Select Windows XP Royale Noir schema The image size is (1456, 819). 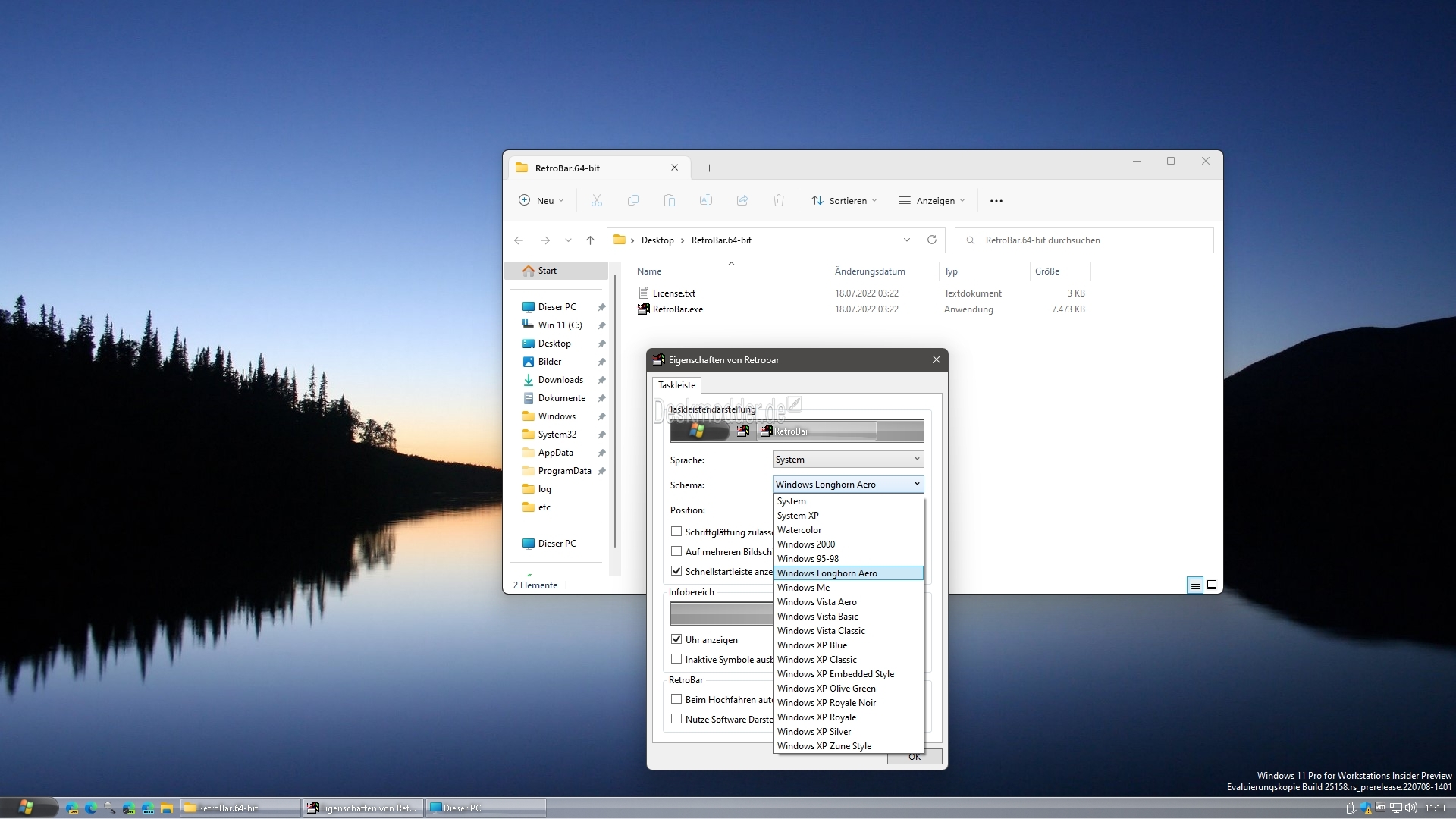pyautogui.click(x=849, y=703)
